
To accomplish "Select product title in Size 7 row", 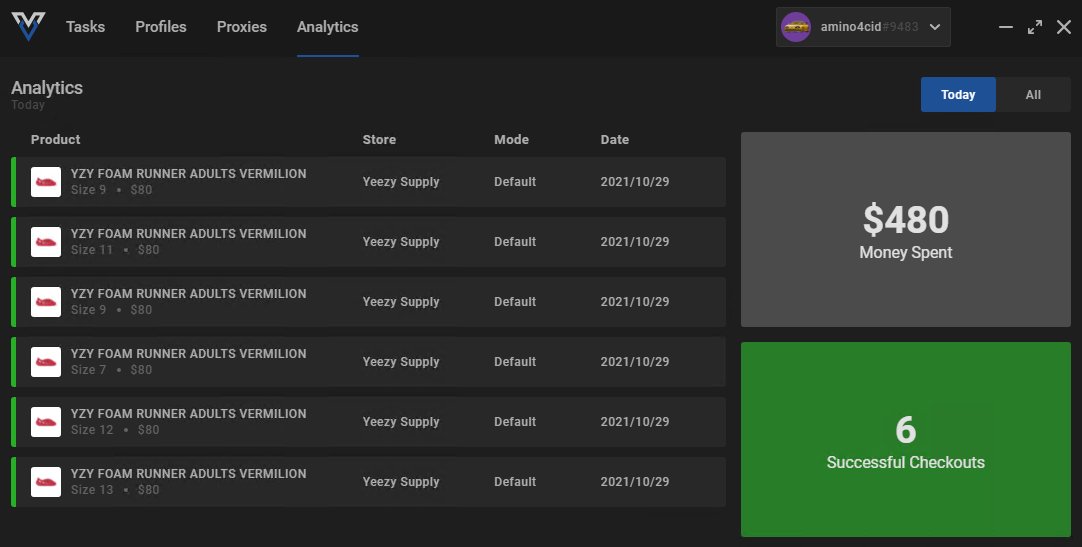I will click(x=188, y=354).
